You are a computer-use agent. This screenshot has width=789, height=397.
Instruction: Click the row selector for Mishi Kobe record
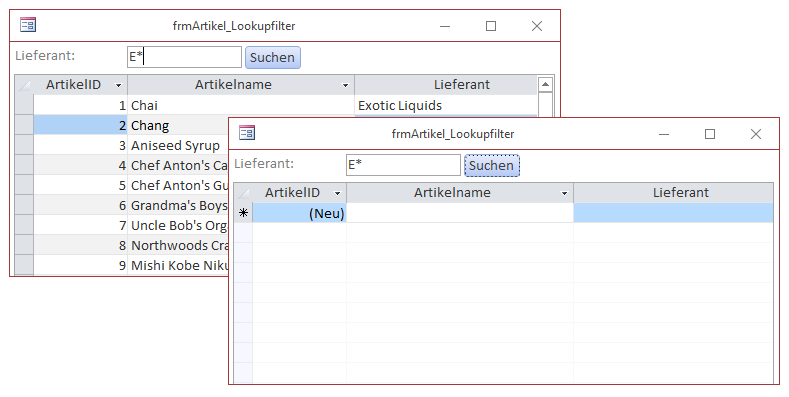24,265
